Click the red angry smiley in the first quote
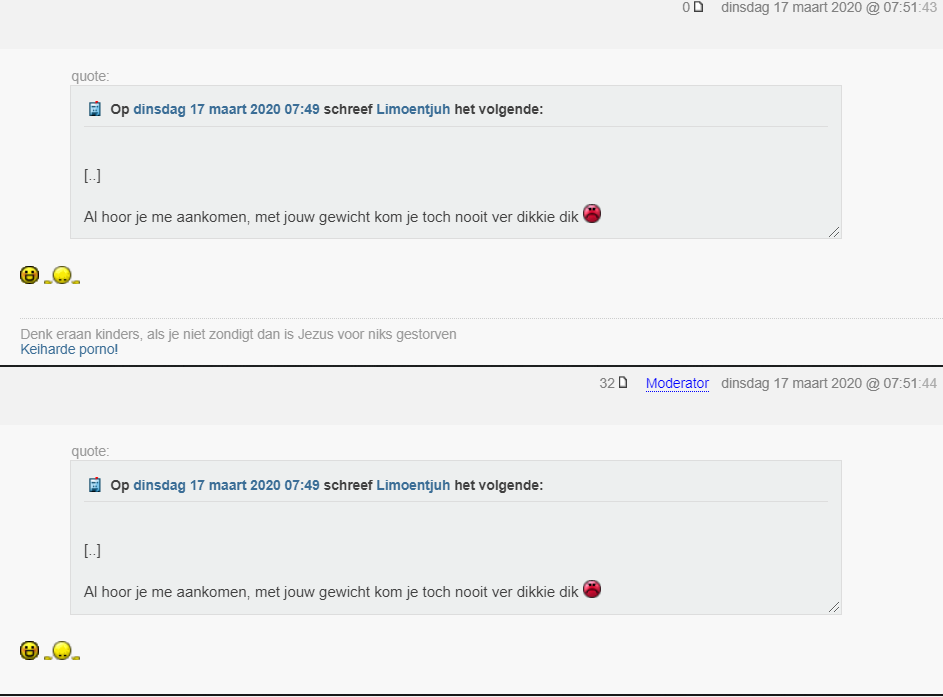The width and height of the screenshot is (943, 697). tap(592, 213)
